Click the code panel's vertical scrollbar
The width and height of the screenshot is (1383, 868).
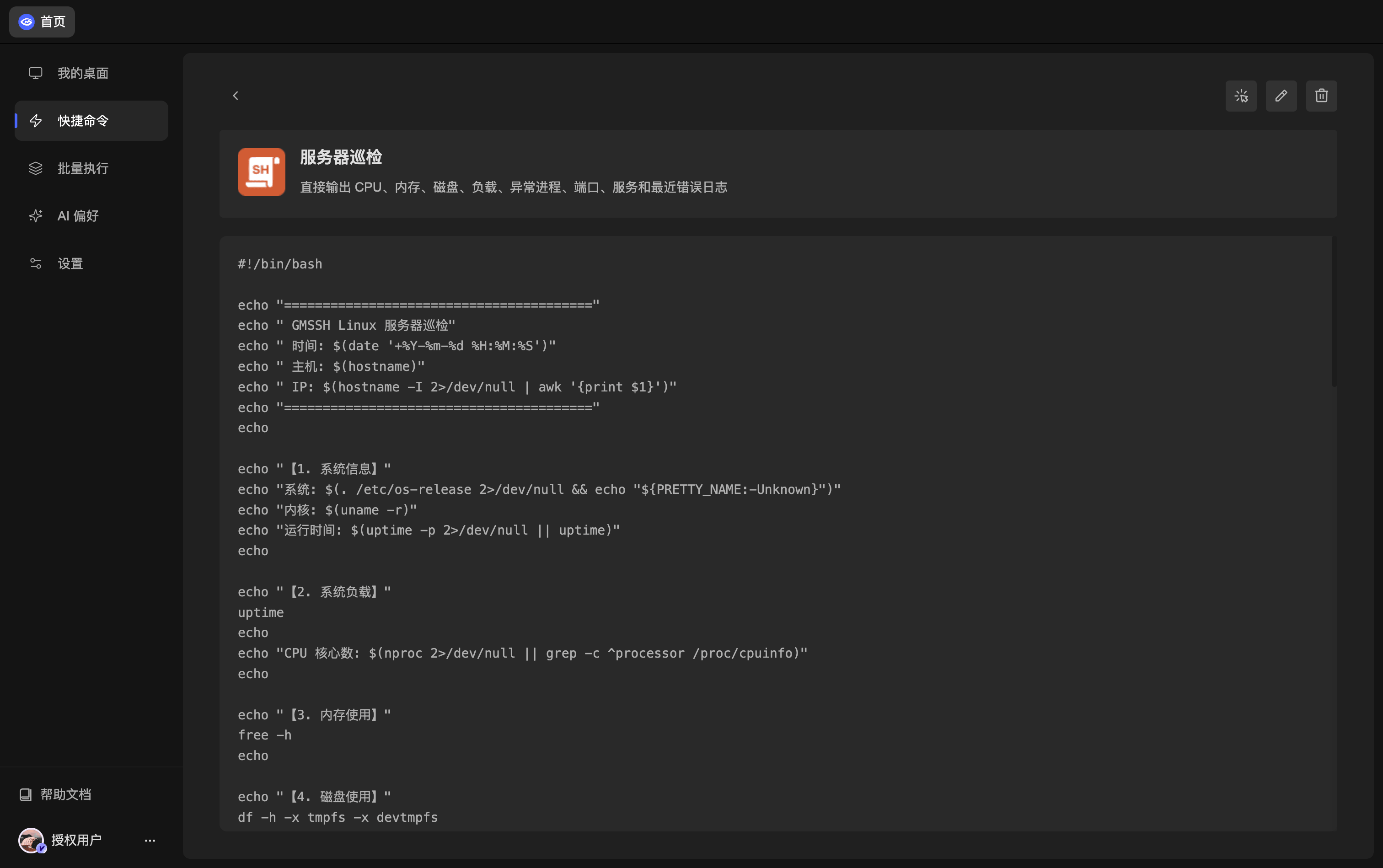point(1334,312)
